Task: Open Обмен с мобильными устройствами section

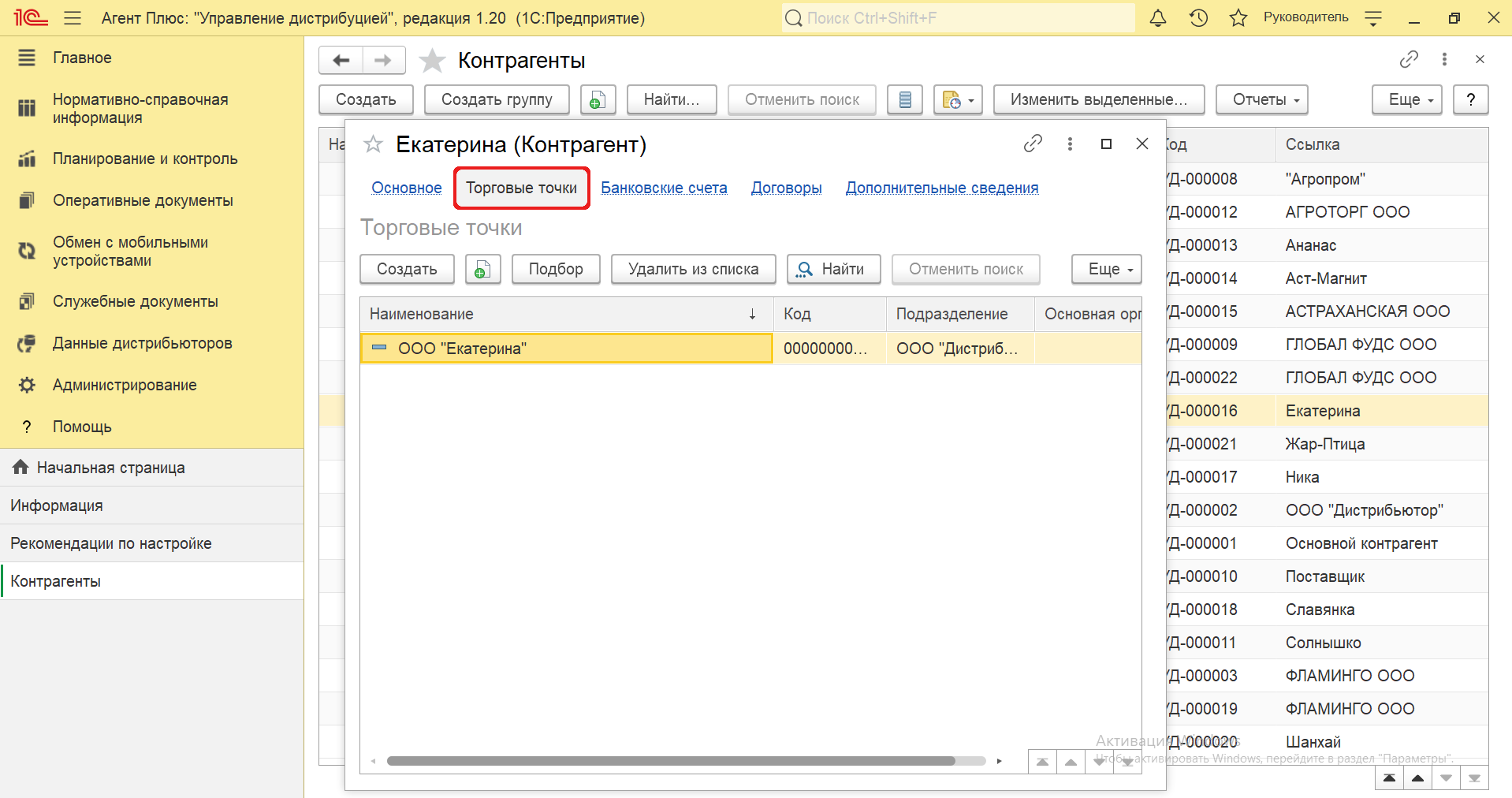Action: tap(151, 251)
